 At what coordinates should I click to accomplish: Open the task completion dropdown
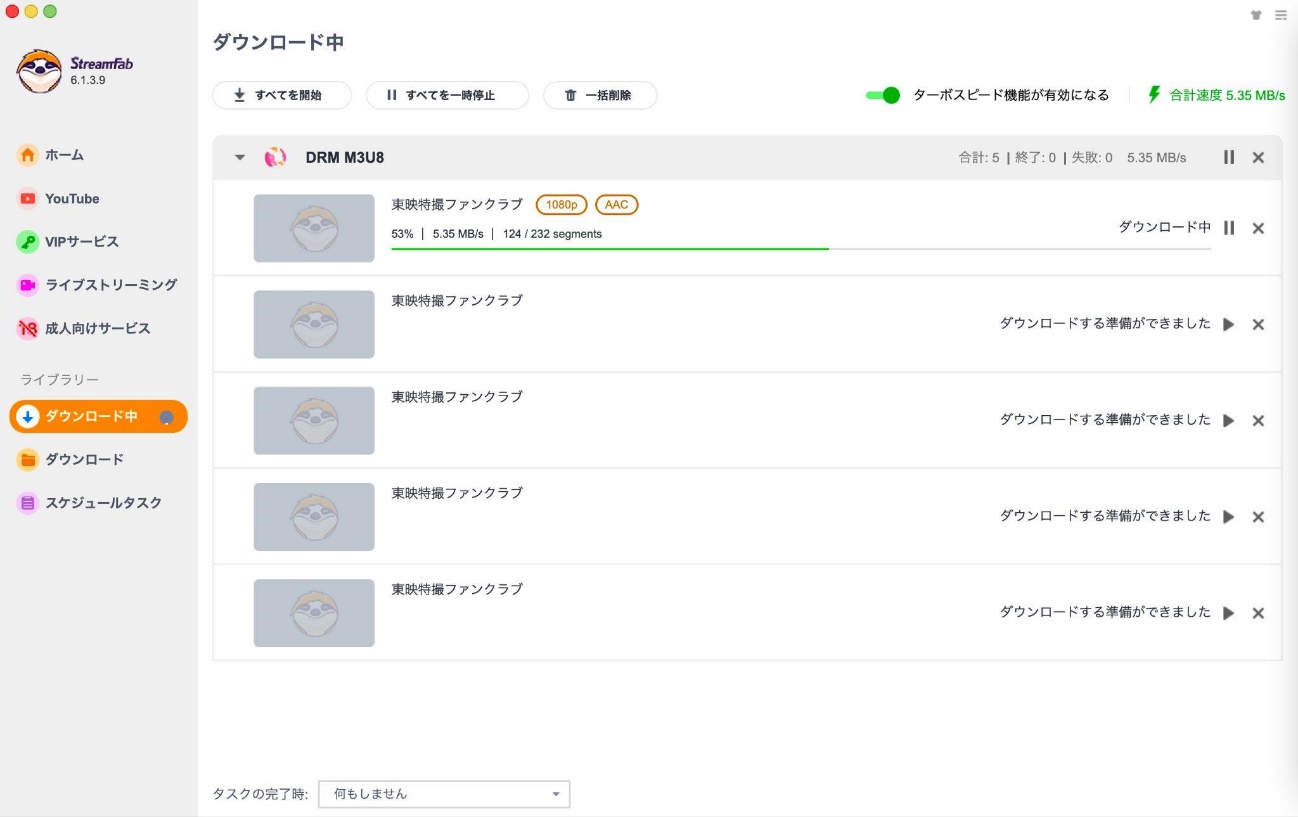point(444,794)
